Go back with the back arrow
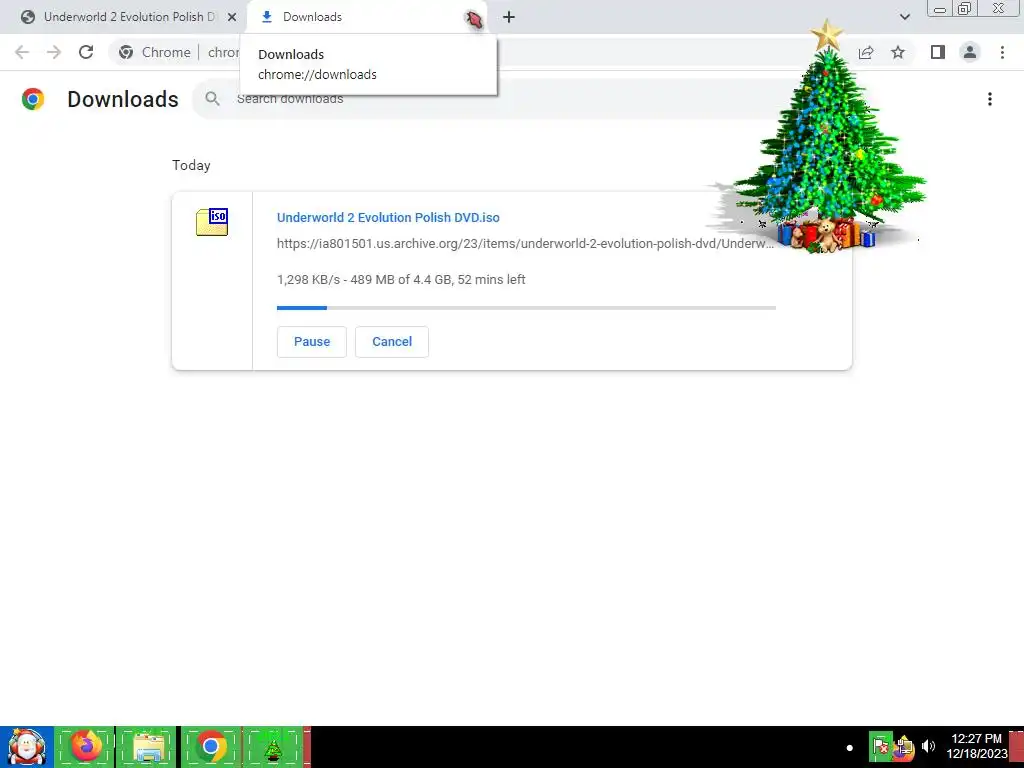 click(22, 52)
